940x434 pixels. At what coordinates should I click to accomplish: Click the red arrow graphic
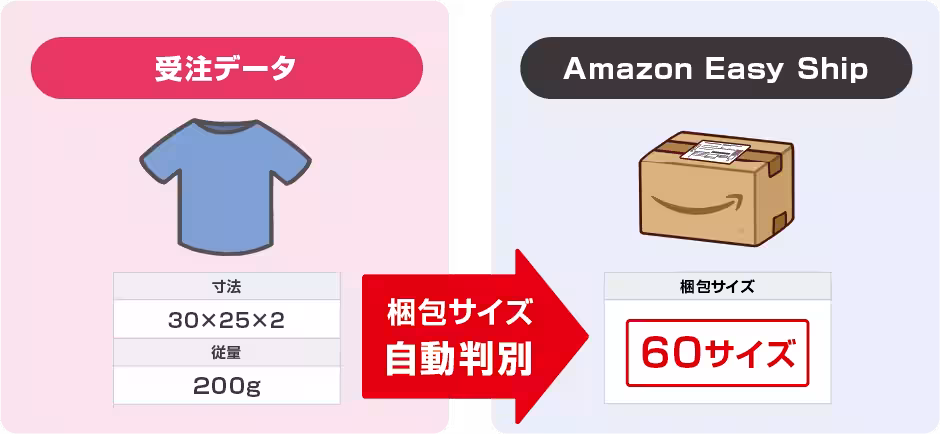point(475,336)
